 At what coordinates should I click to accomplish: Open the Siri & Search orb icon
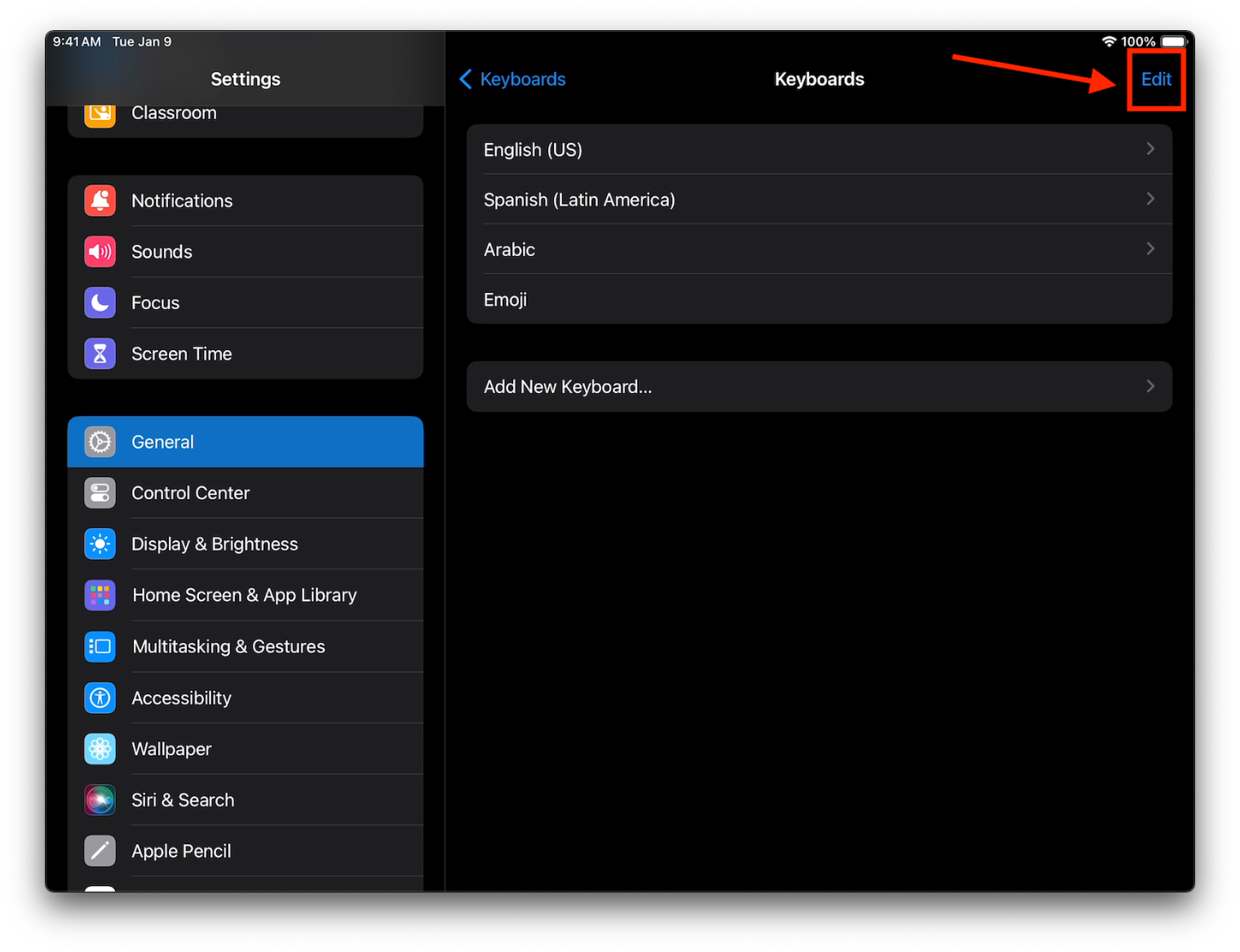(x=100, y=800)
